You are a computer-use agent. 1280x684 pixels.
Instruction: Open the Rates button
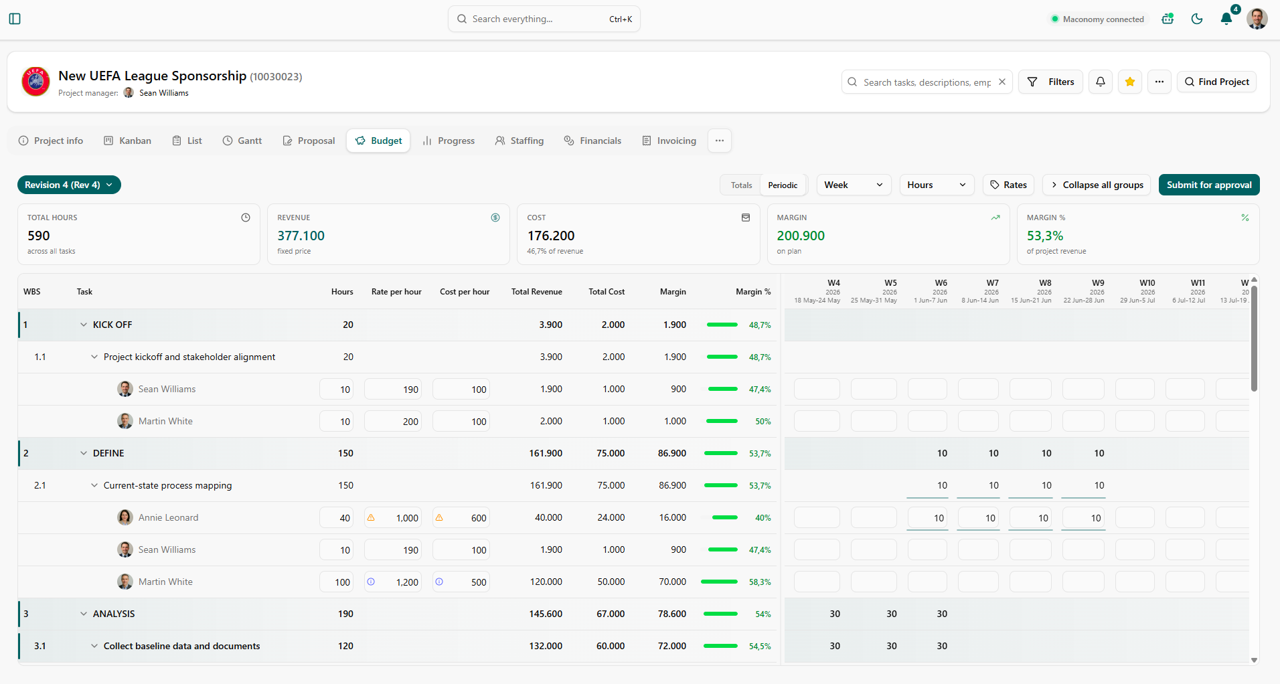tap(1008, 185)
